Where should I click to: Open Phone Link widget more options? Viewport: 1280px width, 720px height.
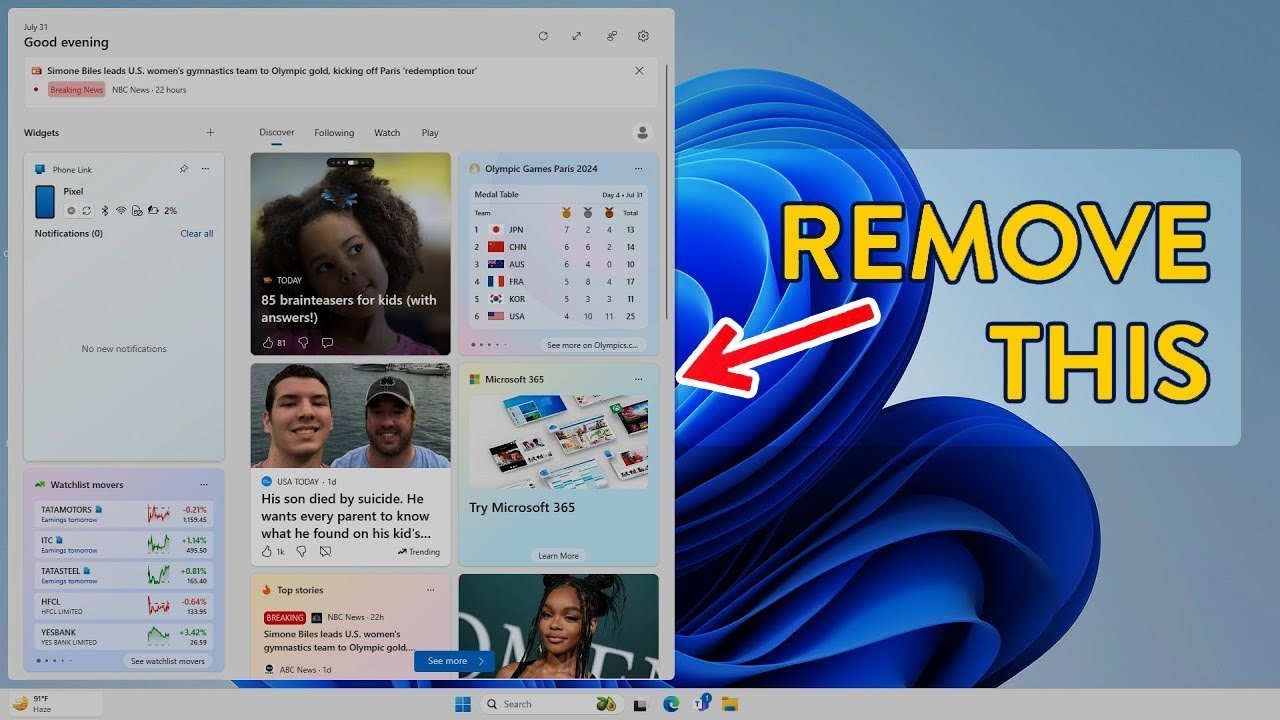pos(205,169)
